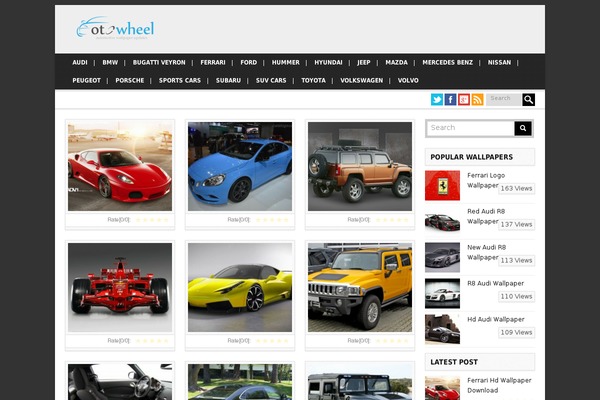Image resolution: width=600 pixels, height=400 pixels.
Task: Open the FORD category
Action: click(x=249, y=62)
